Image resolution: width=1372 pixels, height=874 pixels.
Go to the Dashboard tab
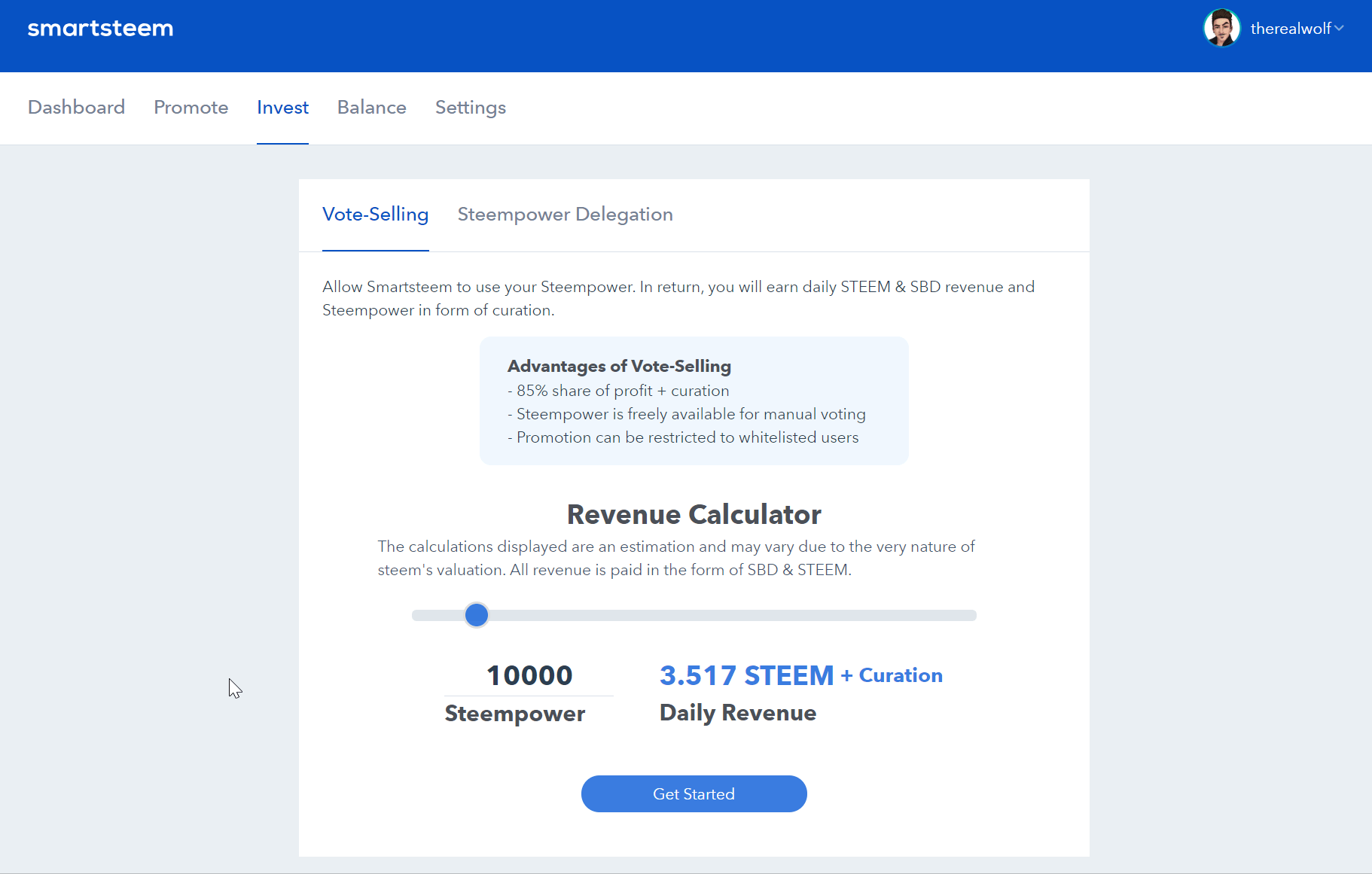76,107
